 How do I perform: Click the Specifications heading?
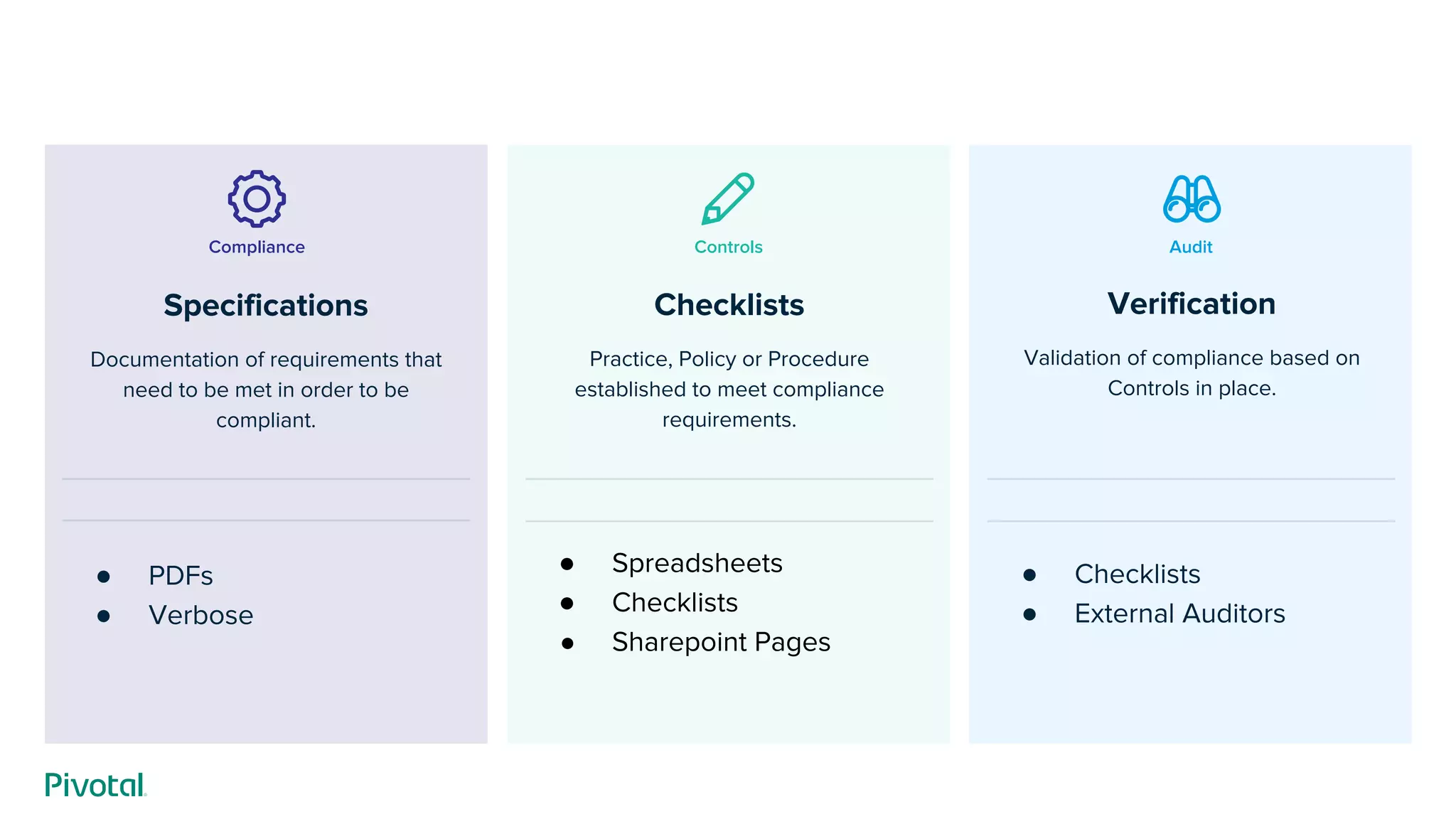click(266, 305)
